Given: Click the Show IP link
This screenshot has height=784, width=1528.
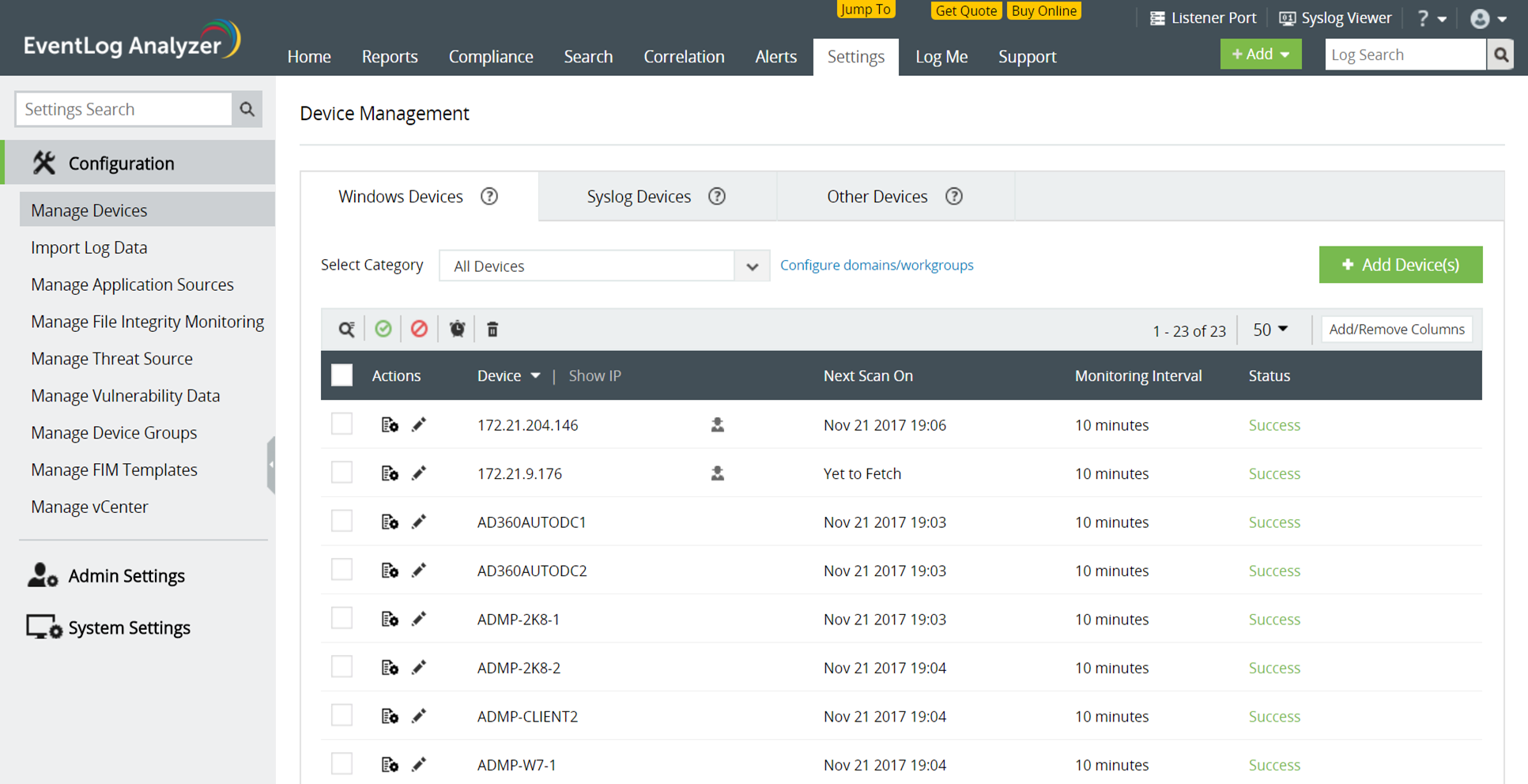Looking at the screenshot, I should pos(595,376).
